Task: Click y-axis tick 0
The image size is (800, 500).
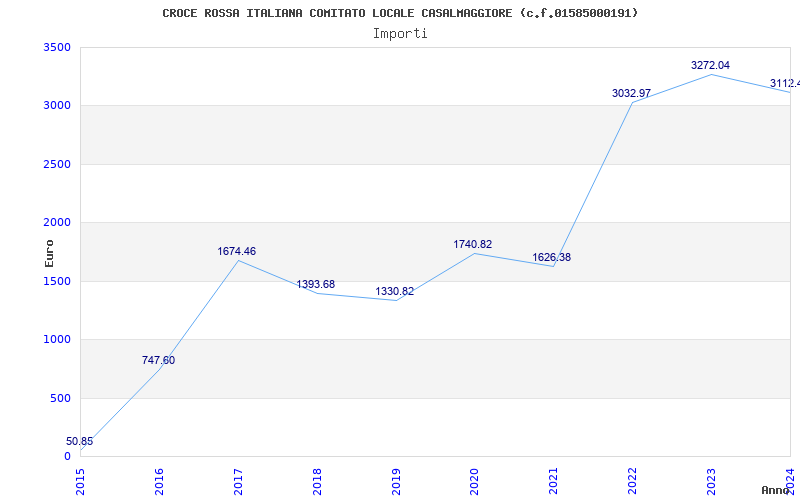Action: click(67, 456)
